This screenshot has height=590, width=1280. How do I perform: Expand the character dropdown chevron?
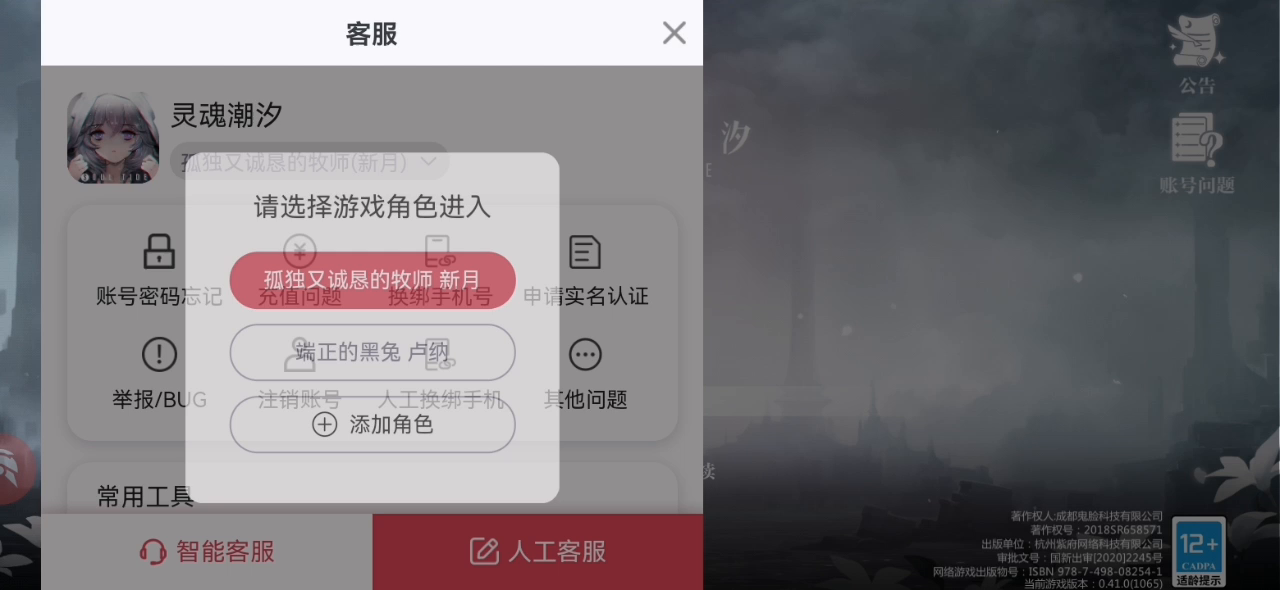(x=429, y=161)
